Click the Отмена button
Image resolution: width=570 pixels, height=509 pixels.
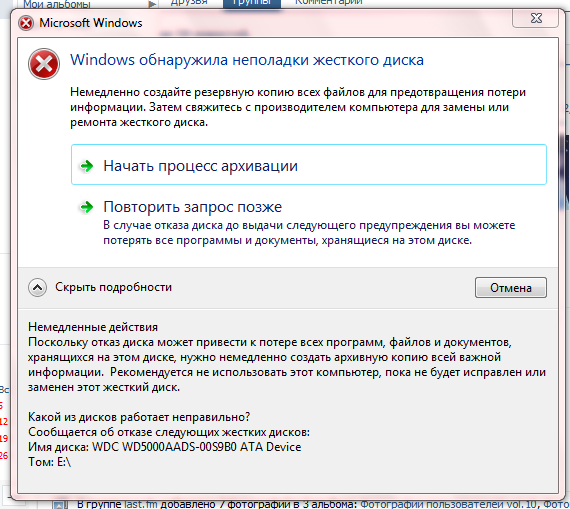[x=511, y=288]
